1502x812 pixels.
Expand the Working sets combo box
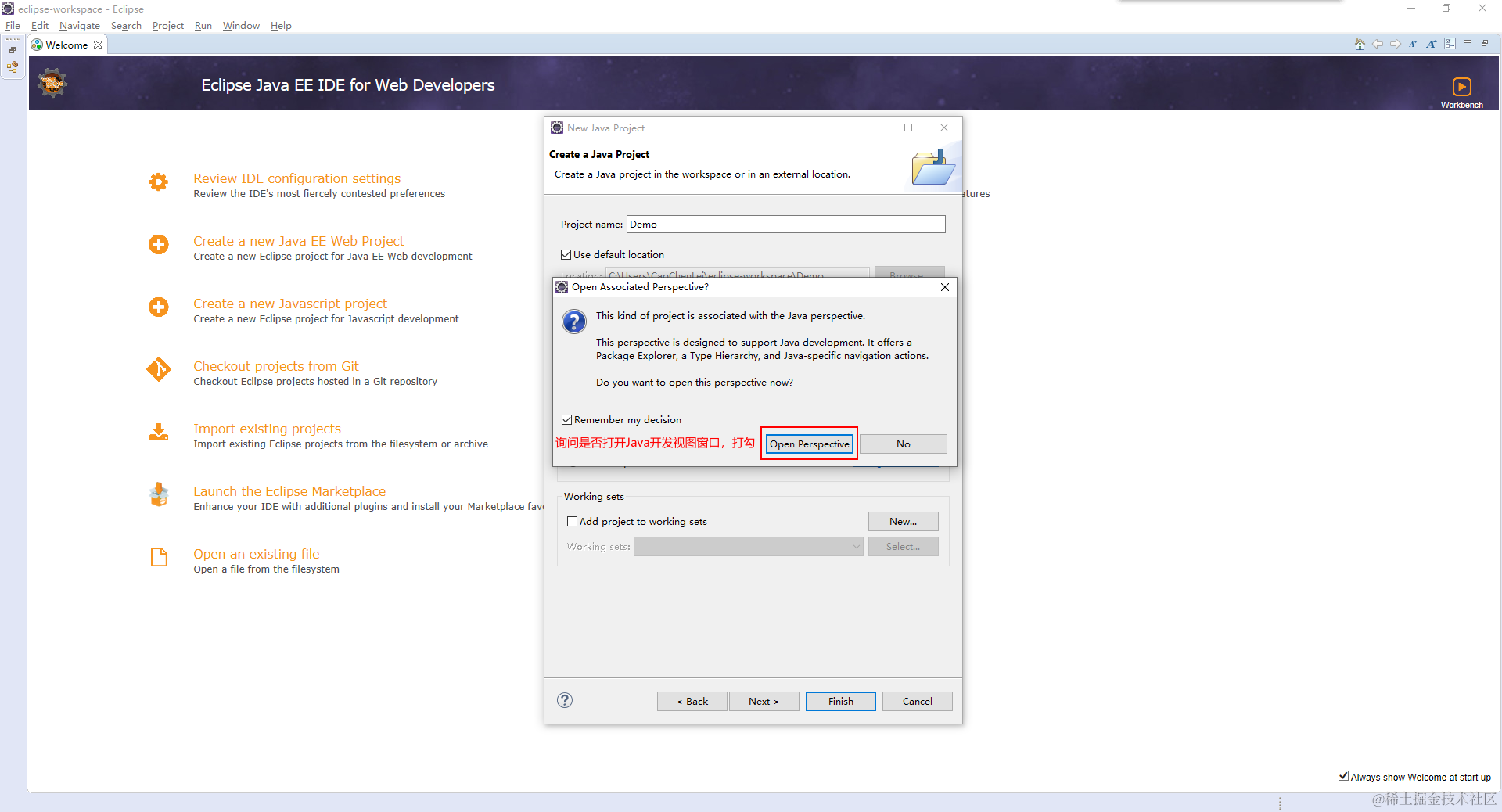[748, 547]
